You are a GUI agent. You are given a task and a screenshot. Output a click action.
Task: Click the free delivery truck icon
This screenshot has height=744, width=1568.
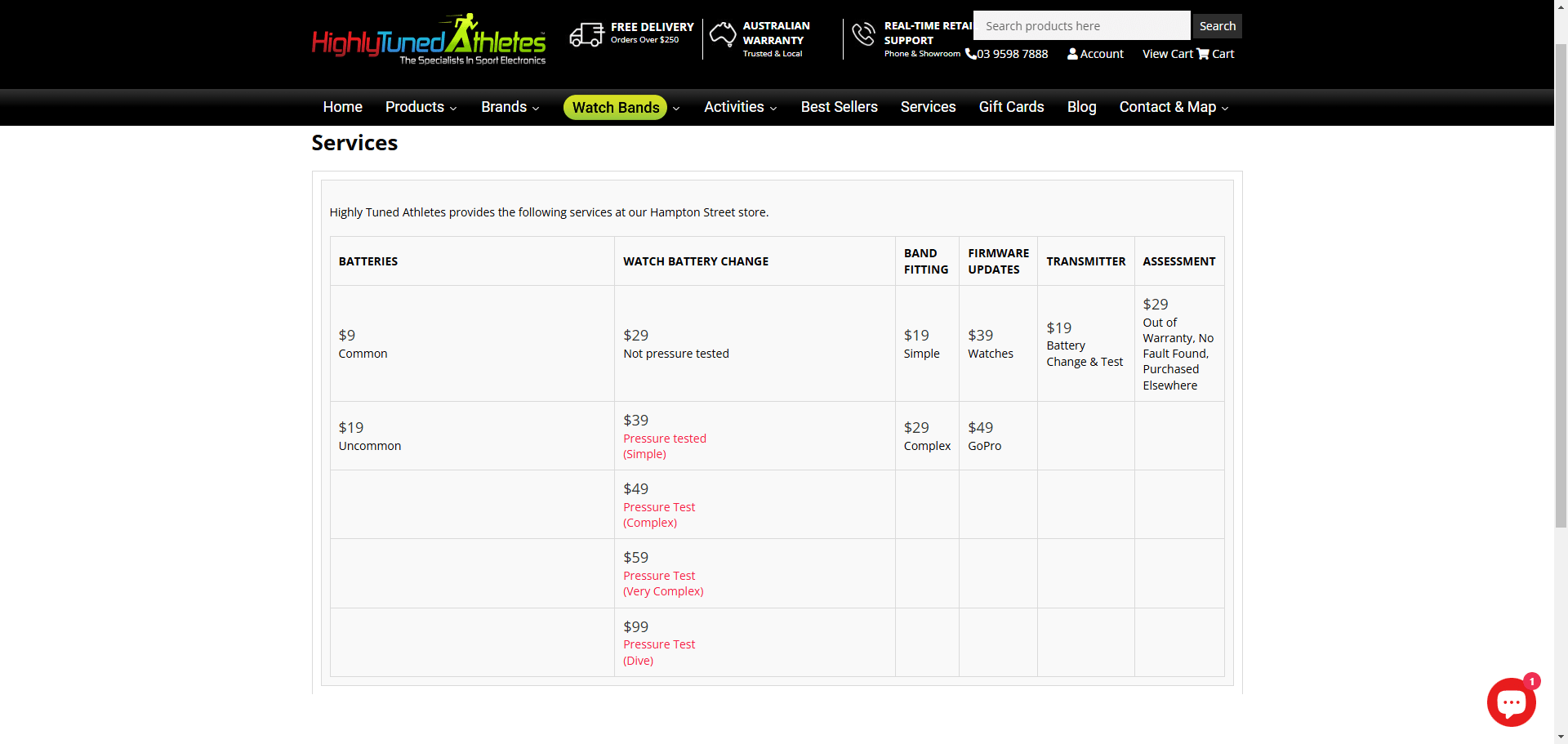point(586,34)
